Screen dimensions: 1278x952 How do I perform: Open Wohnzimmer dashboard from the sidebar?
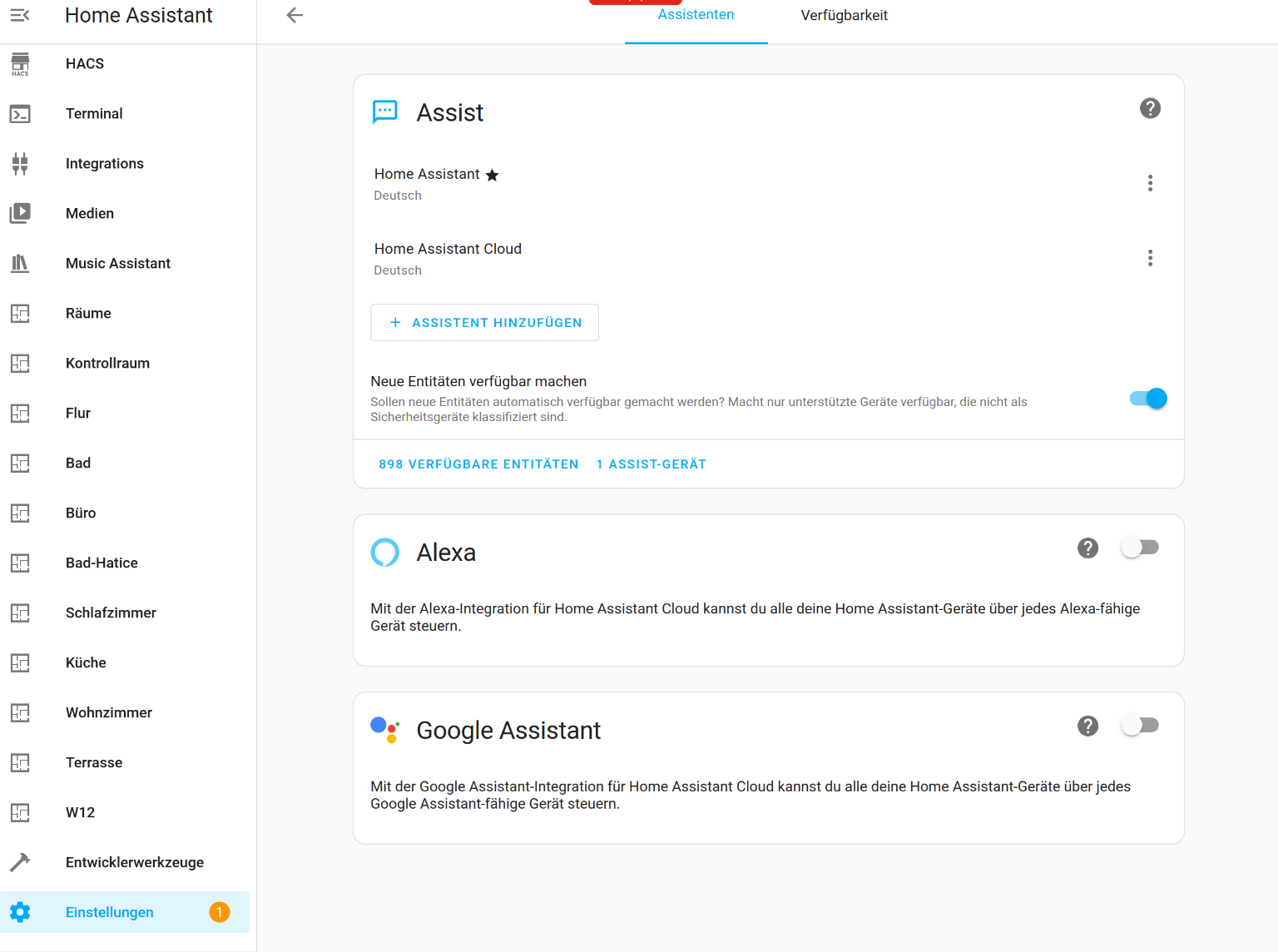(125, 713)
